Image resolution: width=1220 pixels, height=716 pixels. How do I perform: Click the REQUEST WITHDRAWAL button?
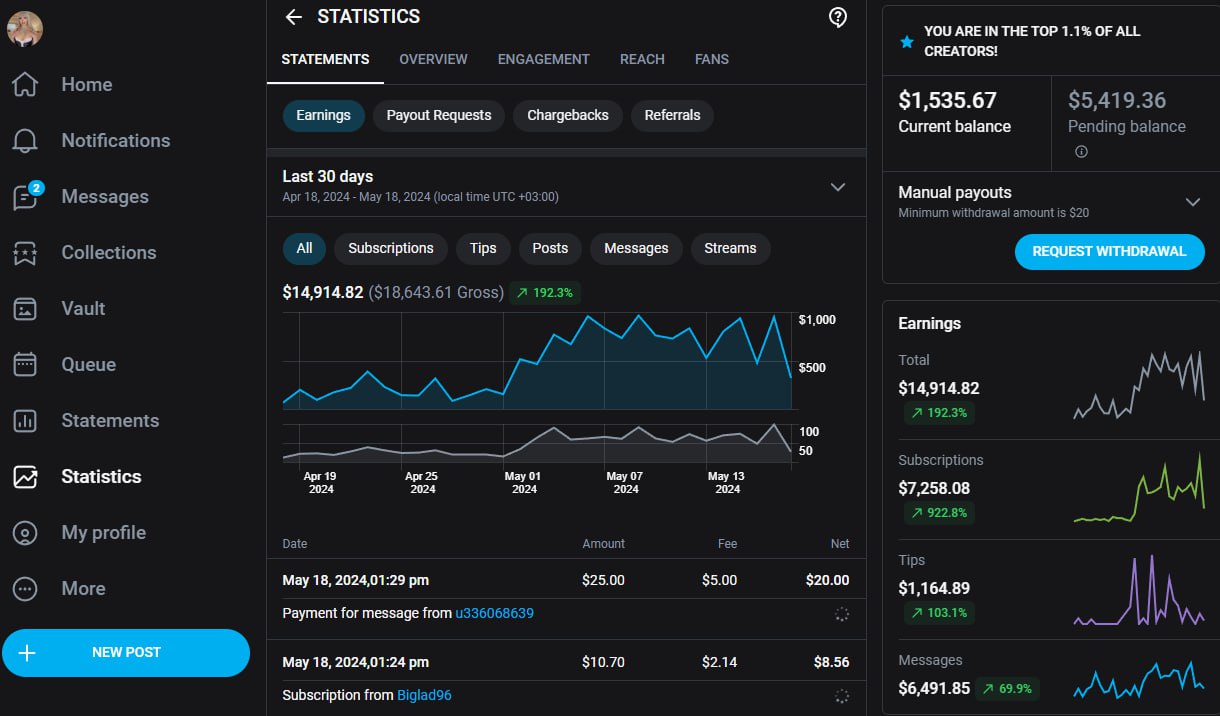(1109, 252)
